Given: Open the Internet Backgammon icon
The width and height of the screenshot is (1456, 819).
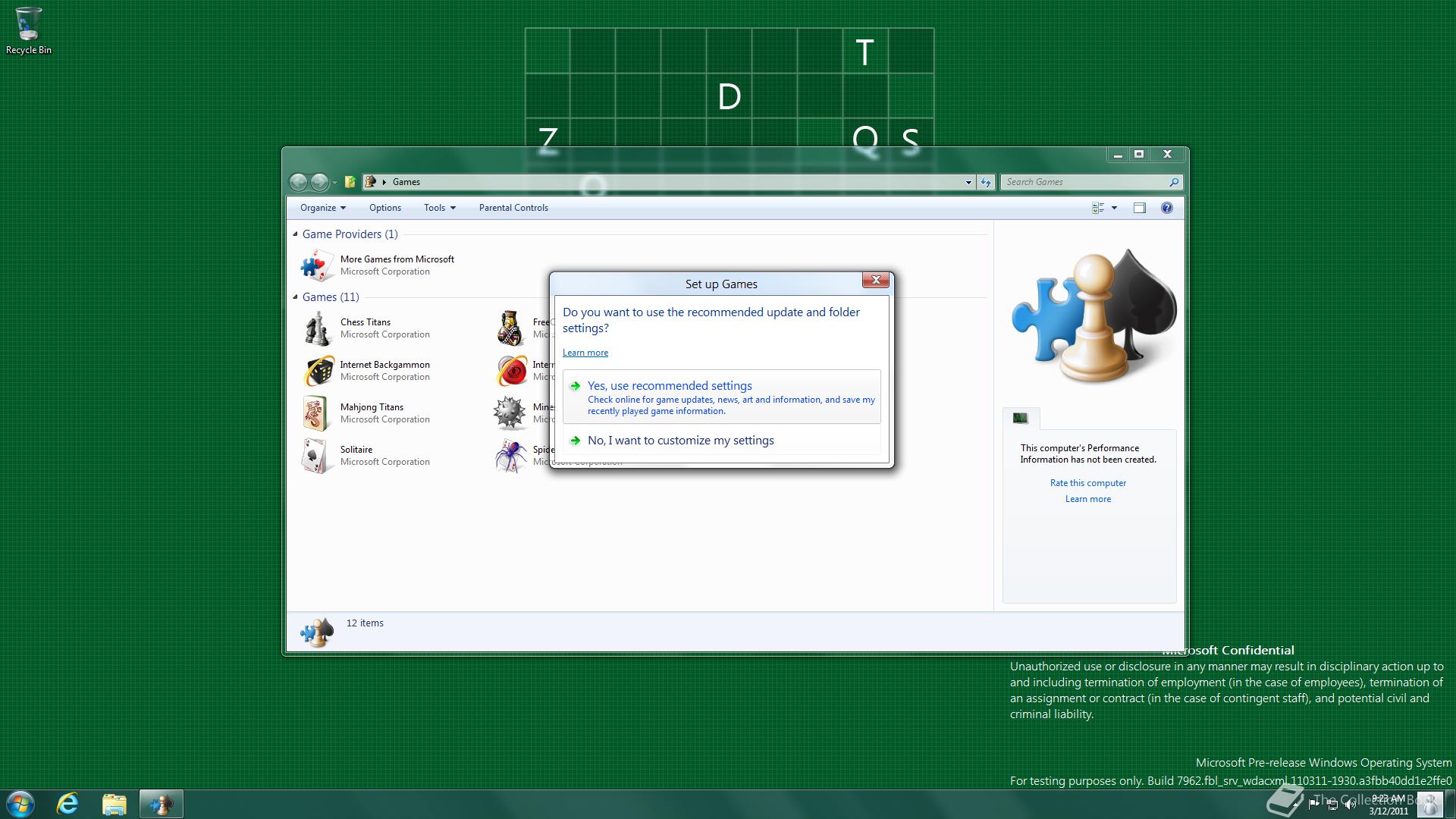Looking at the screenshot, I should [318, 371].
